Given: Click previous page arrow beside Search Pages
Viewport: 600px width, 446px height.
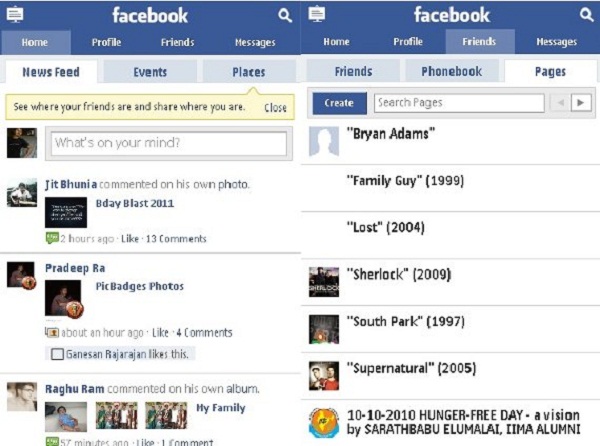Looking at the screenshot, I should tap(561, 103).
